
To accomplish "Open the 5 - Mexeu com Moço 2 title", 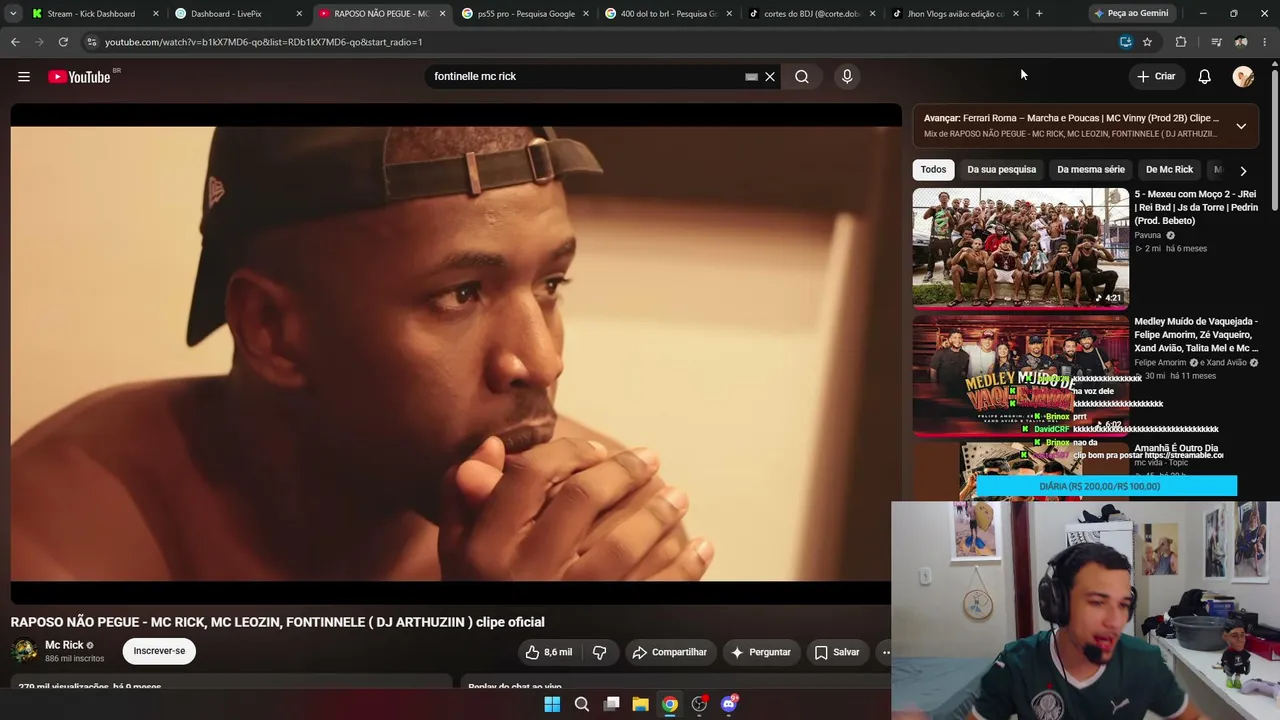I will (x=1196, y=207).
